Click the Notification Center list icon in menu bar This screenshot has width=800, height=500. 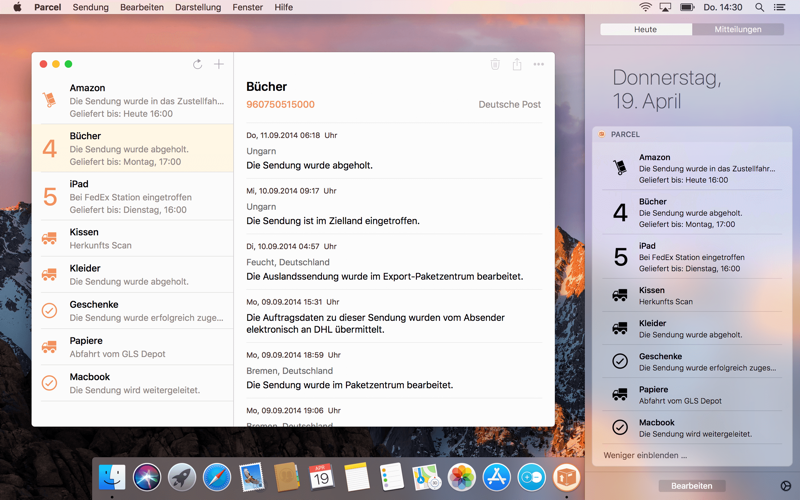pyautogui.click(x=780, y=7)
